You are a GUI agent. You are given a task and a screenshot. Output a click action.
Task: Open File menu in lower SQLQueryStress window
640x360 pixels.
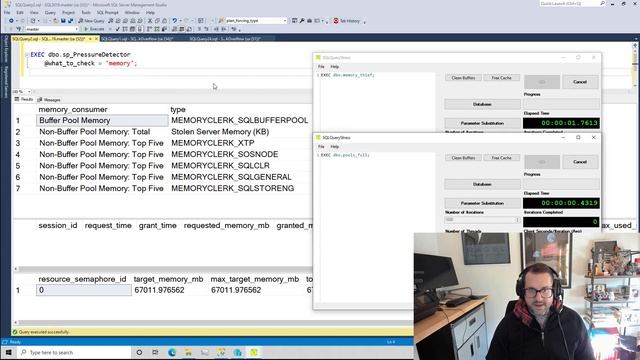click(x=321, y=147)
